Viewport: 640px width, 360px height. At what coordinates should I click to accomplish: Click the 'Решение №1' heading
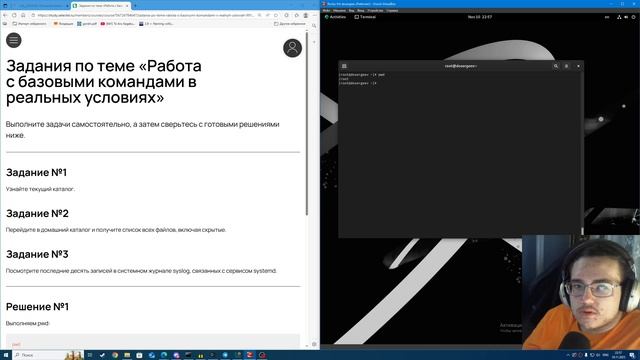(x=37, y=306)
